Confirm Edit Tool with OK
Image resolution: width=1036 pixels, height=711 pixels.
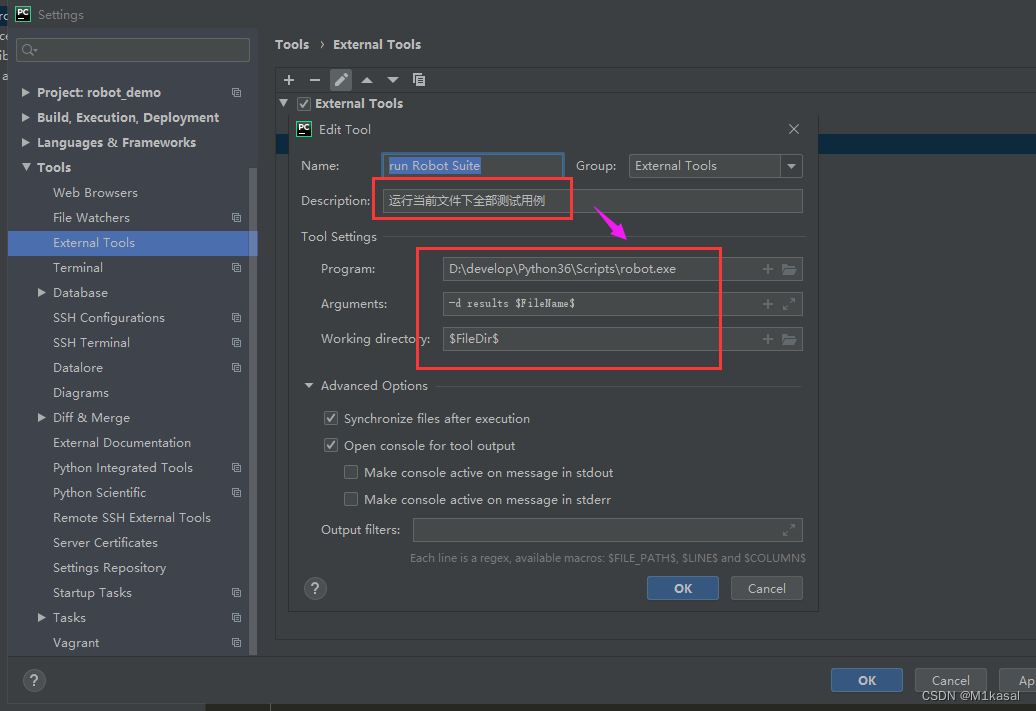pyautogui.click(x=683, y=588)
